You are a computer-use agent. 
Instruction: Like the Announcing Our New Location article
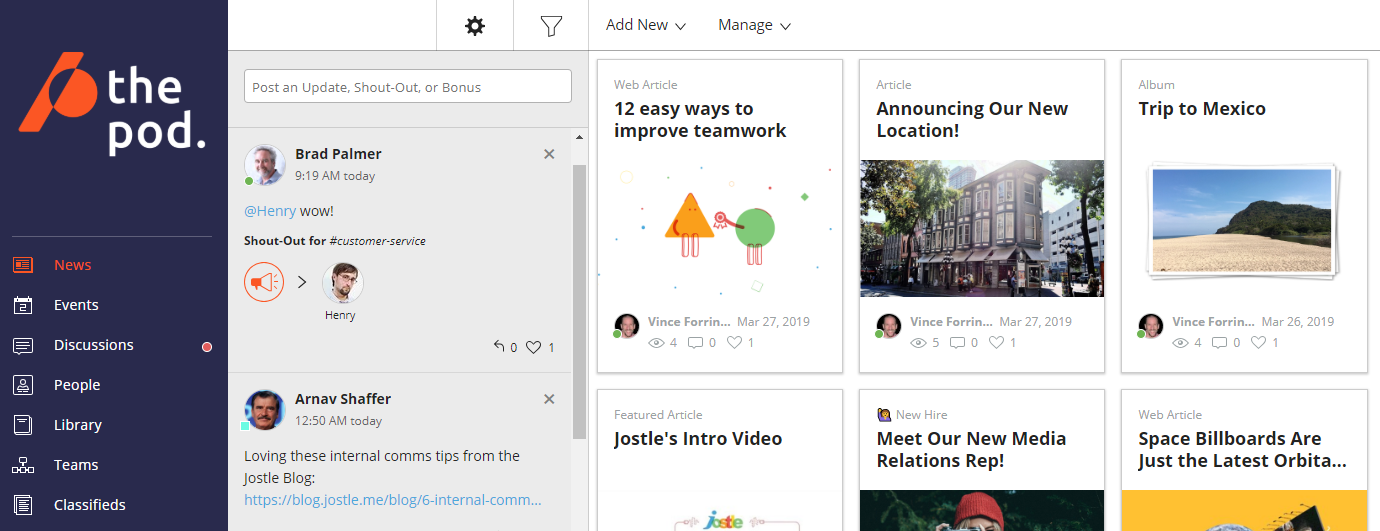(997, 342)
